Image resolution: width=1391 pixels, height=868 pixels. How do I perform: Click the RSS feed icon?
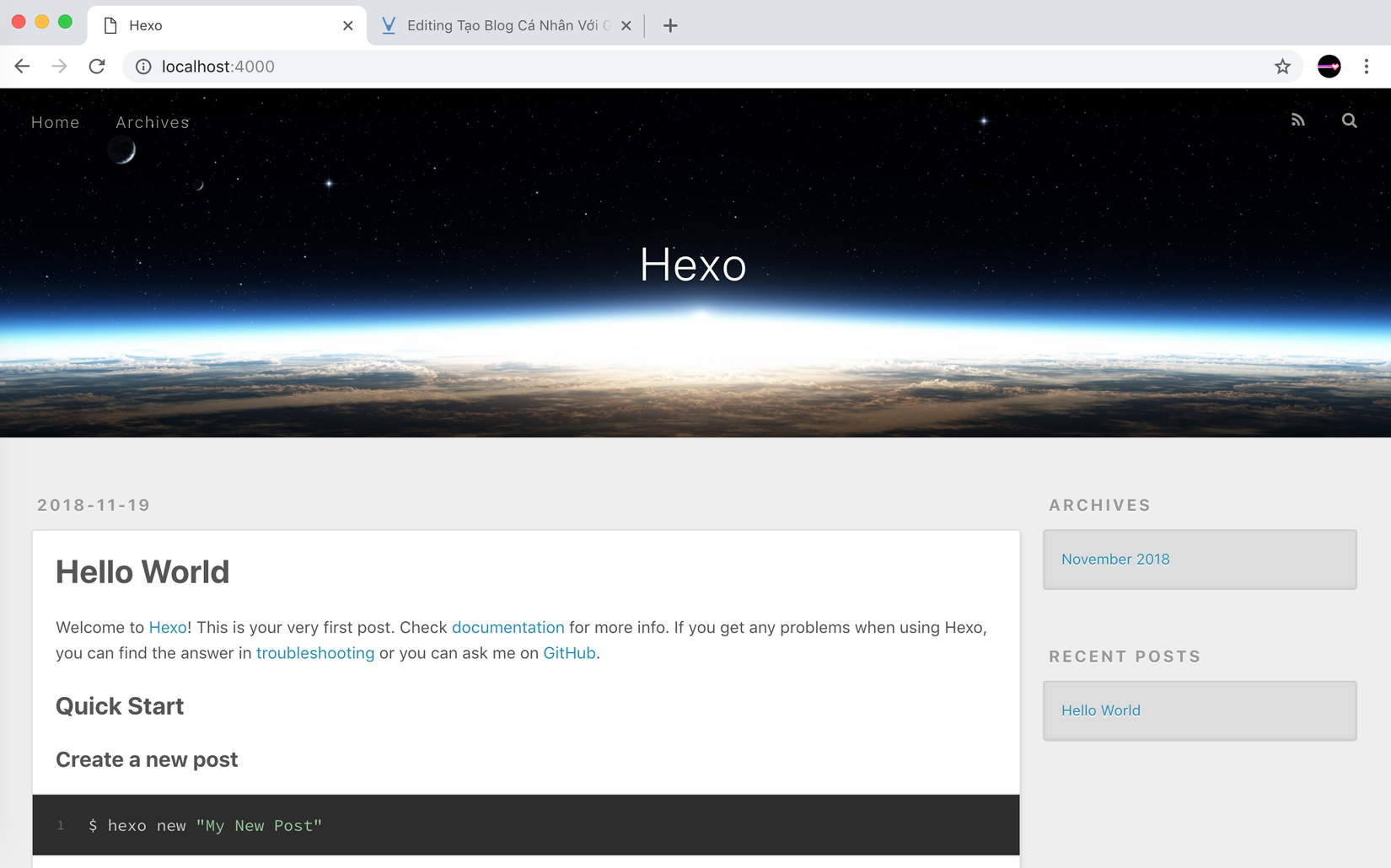[x=1297, y=121]
